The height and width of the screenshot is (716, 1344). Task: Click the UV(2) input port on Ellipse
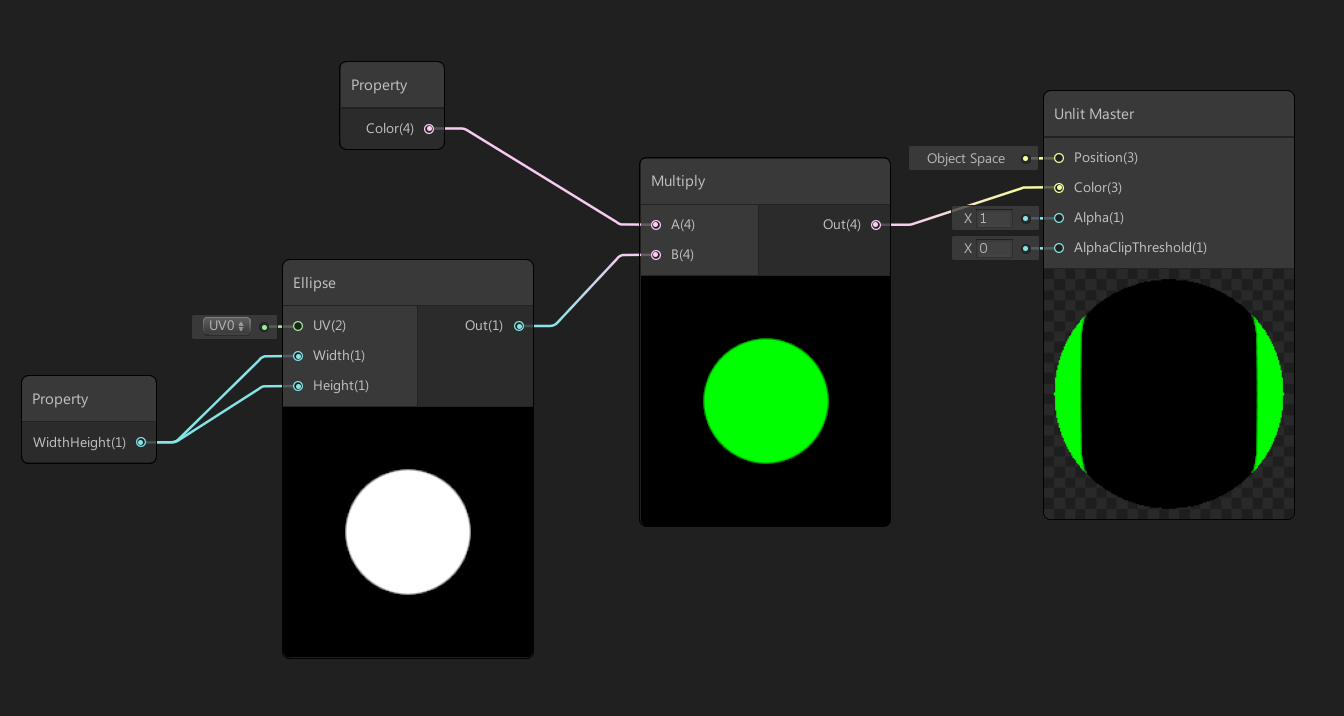pyautogui.click(x=297, y=325)
